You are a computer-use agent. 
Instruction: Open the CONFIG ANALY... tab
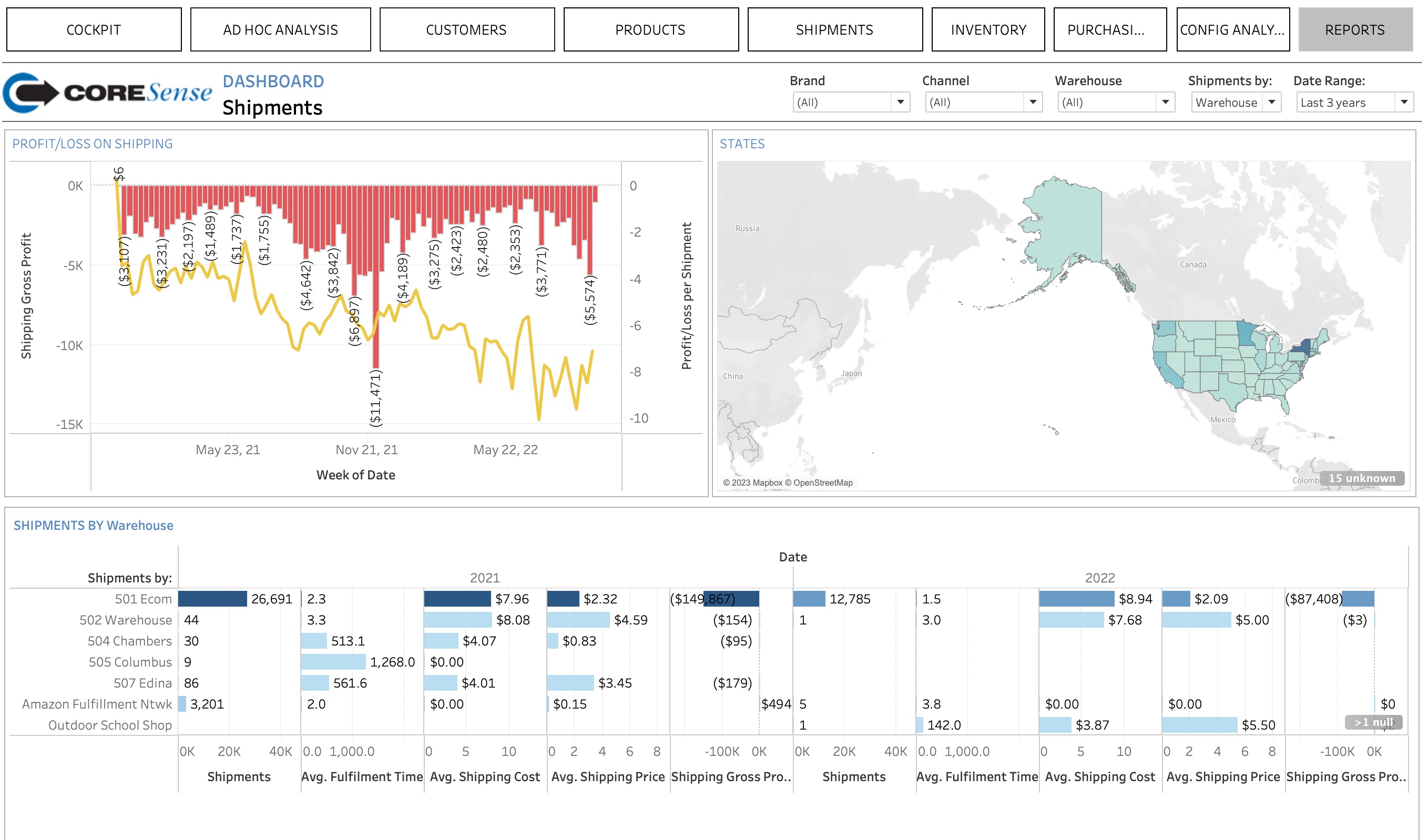[x=1232, y=29]
